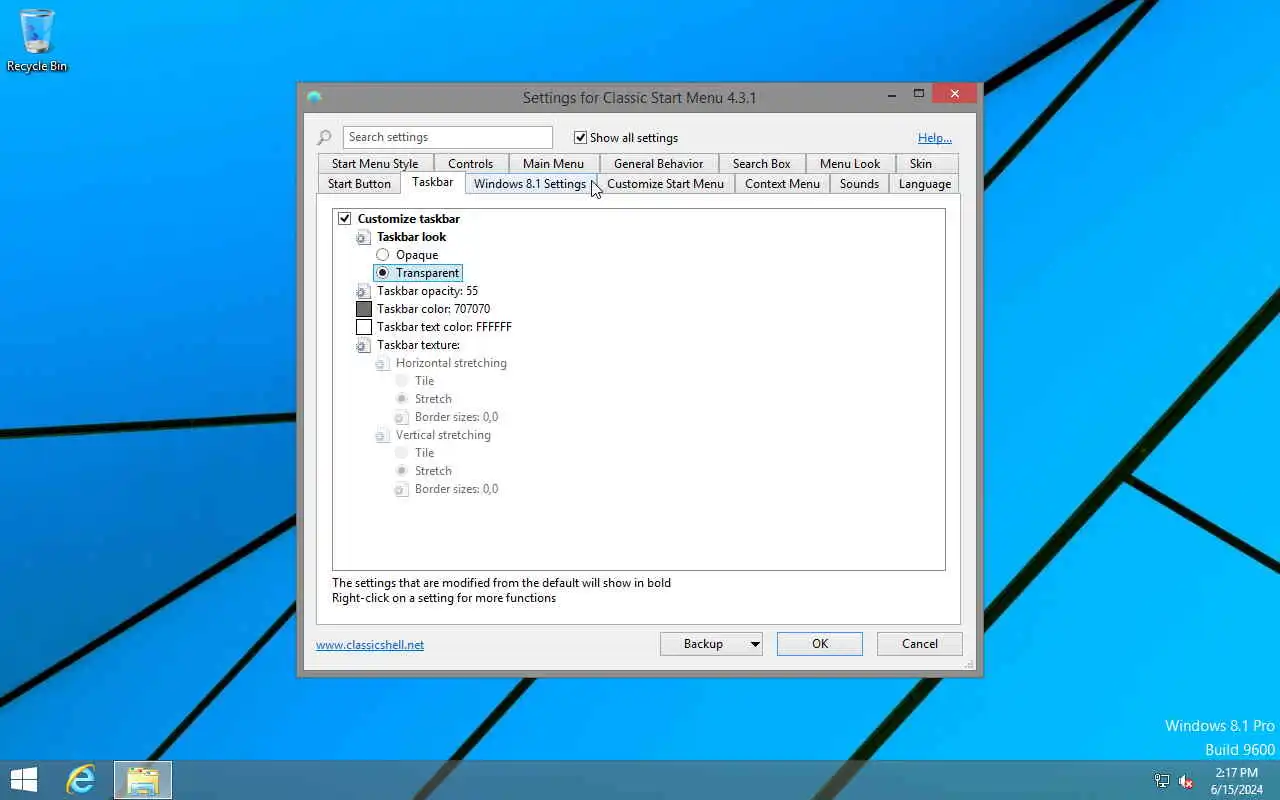Viewport: 1280px width, 800px height.
Task: Switch to the Controls tab
Action: pyautogui.click(x=470, y=164)
